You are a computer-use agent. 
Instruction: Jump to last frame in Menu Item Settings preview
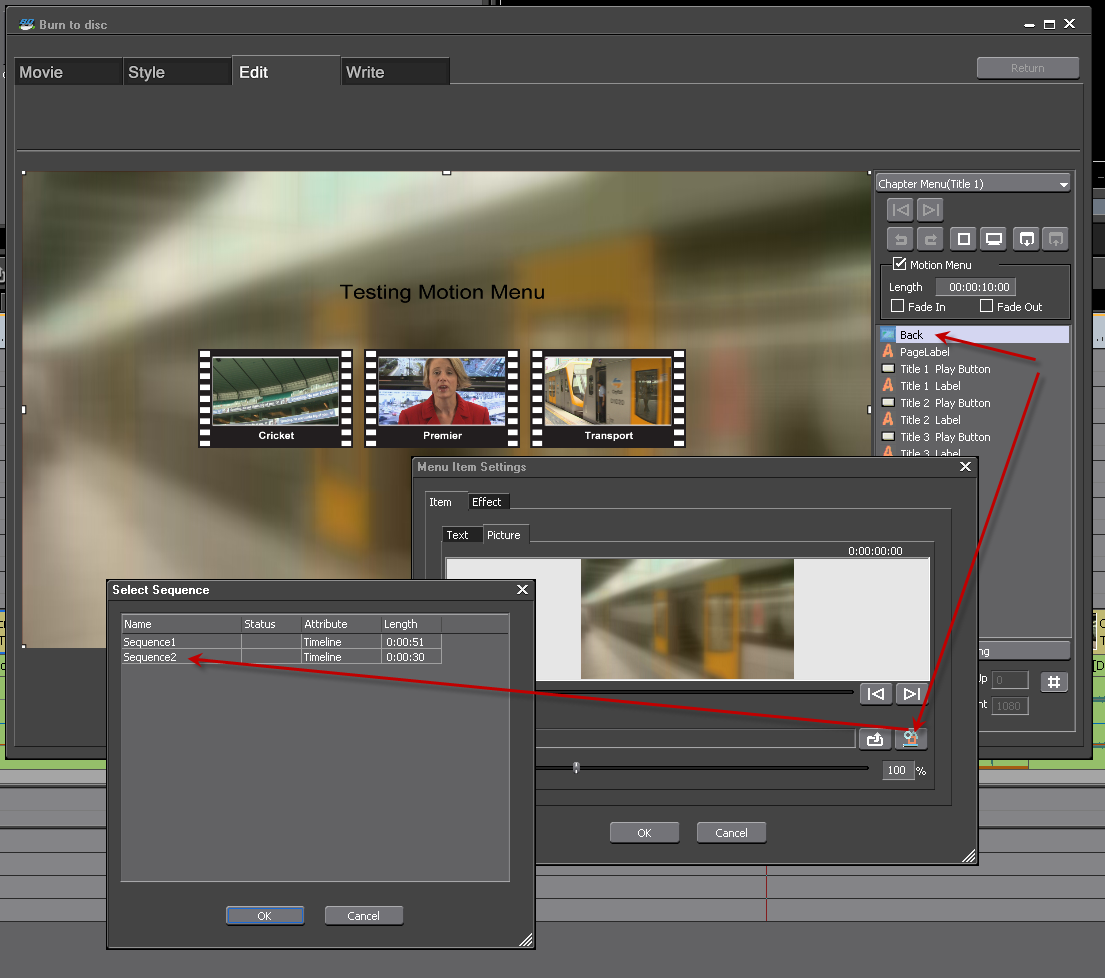point(911,694)
